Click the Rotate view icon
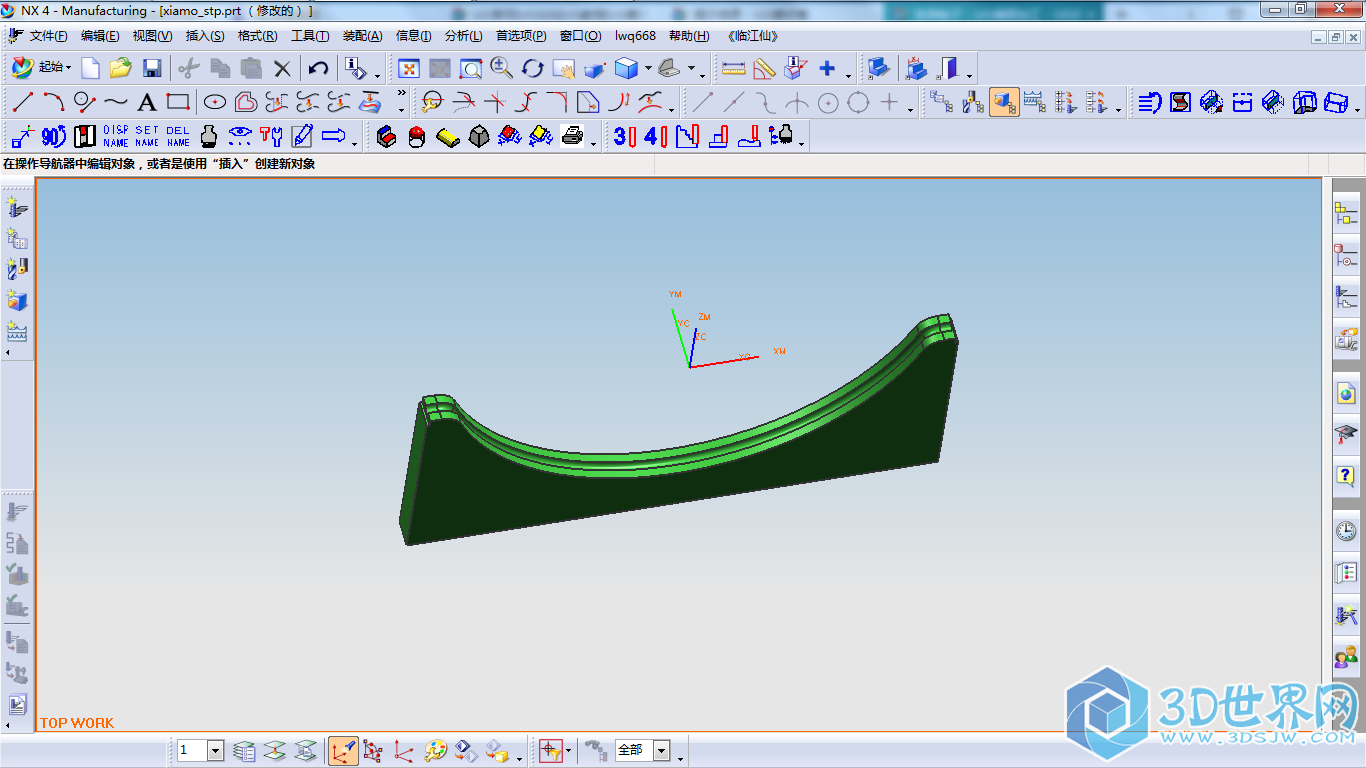 (532, 68)
